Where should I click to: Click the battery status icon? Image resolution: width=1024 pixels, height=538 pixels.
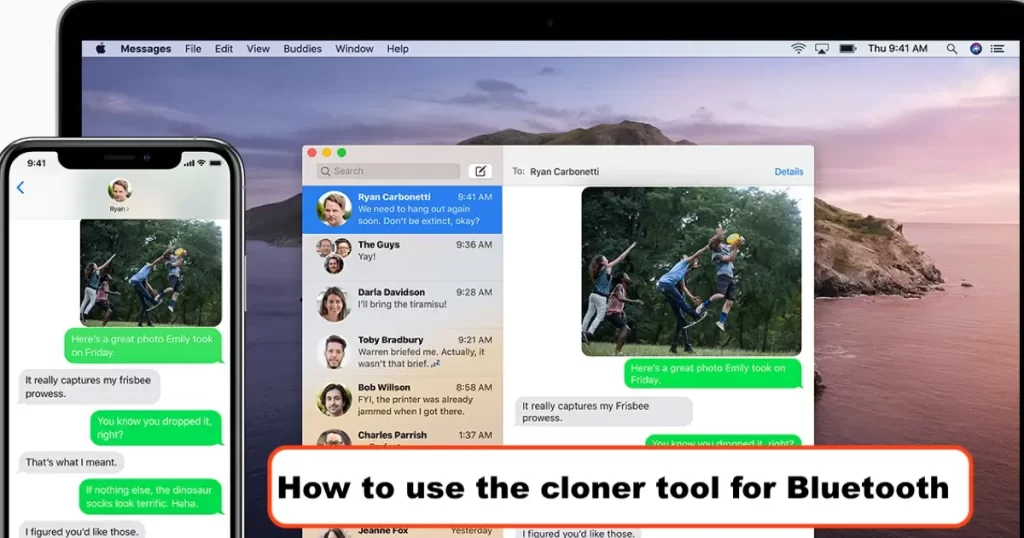point(848,49)
